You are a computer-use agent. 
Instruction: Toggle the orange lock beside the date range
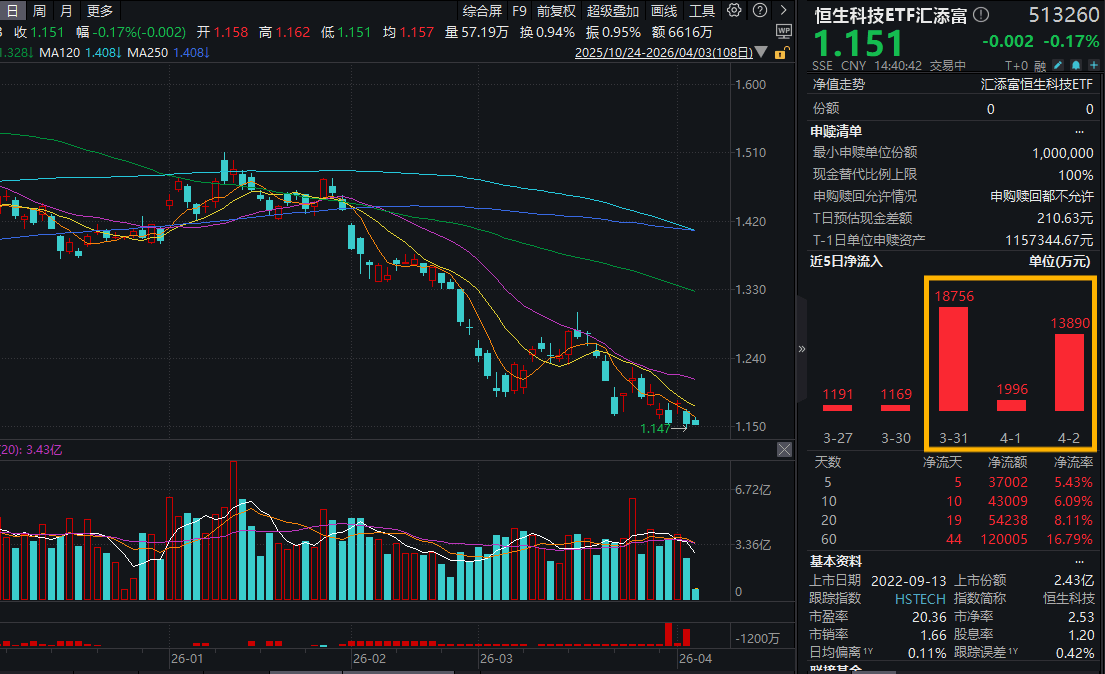(784, 52)
